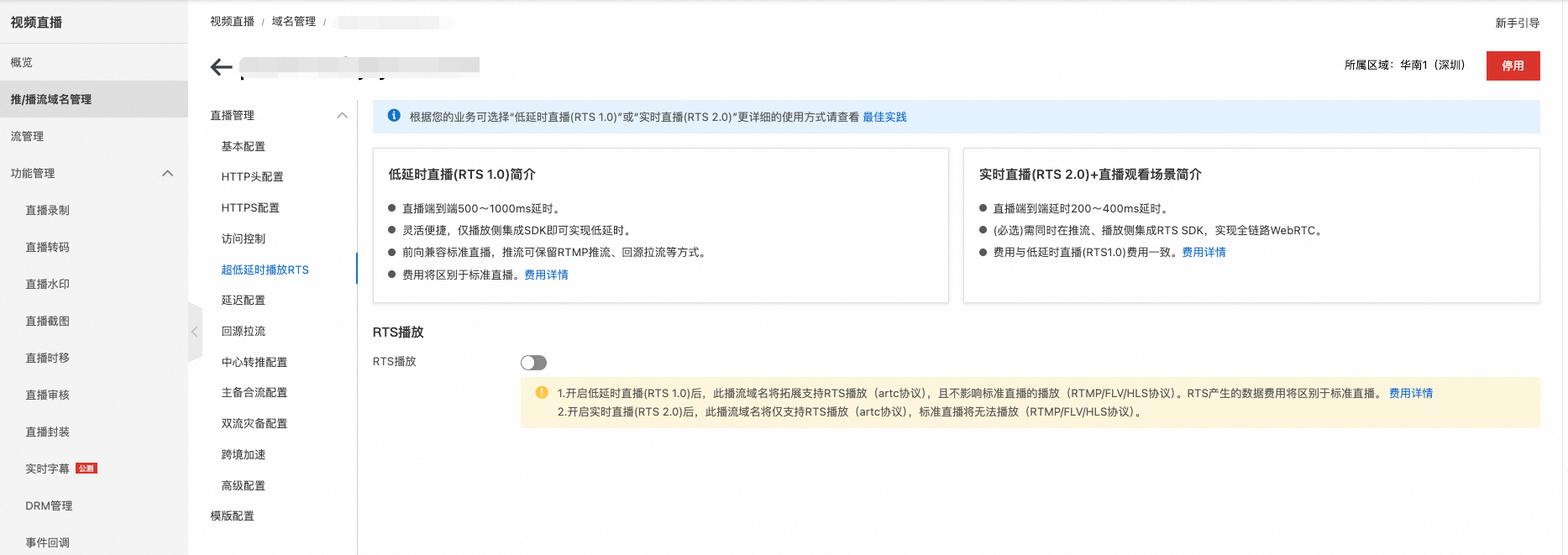Click the 所属区域: 华南1（深圳） text
This screenshot has width=1568, height=555.
[1404, 65]
